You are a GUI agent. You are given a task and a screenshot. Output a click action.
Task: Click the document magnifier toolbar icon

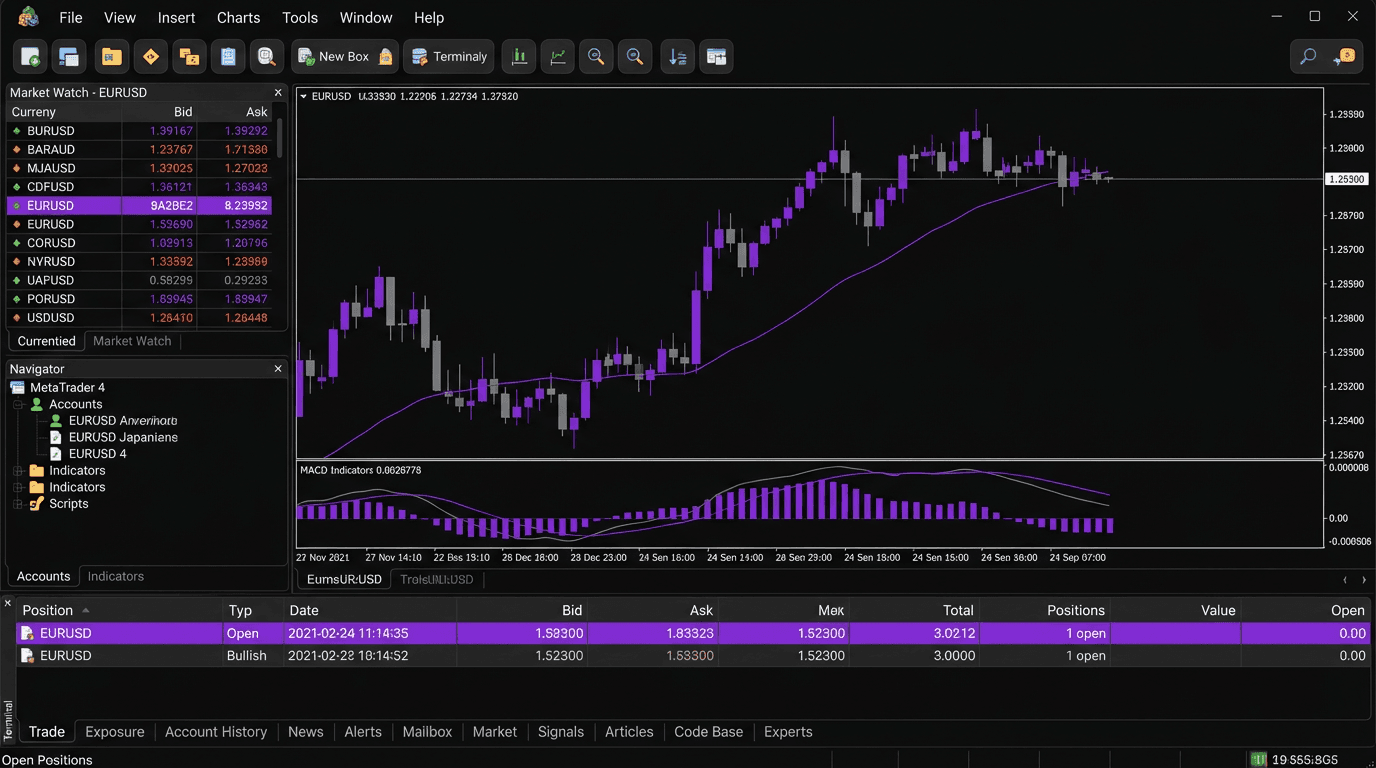click(x=267, y=57)
